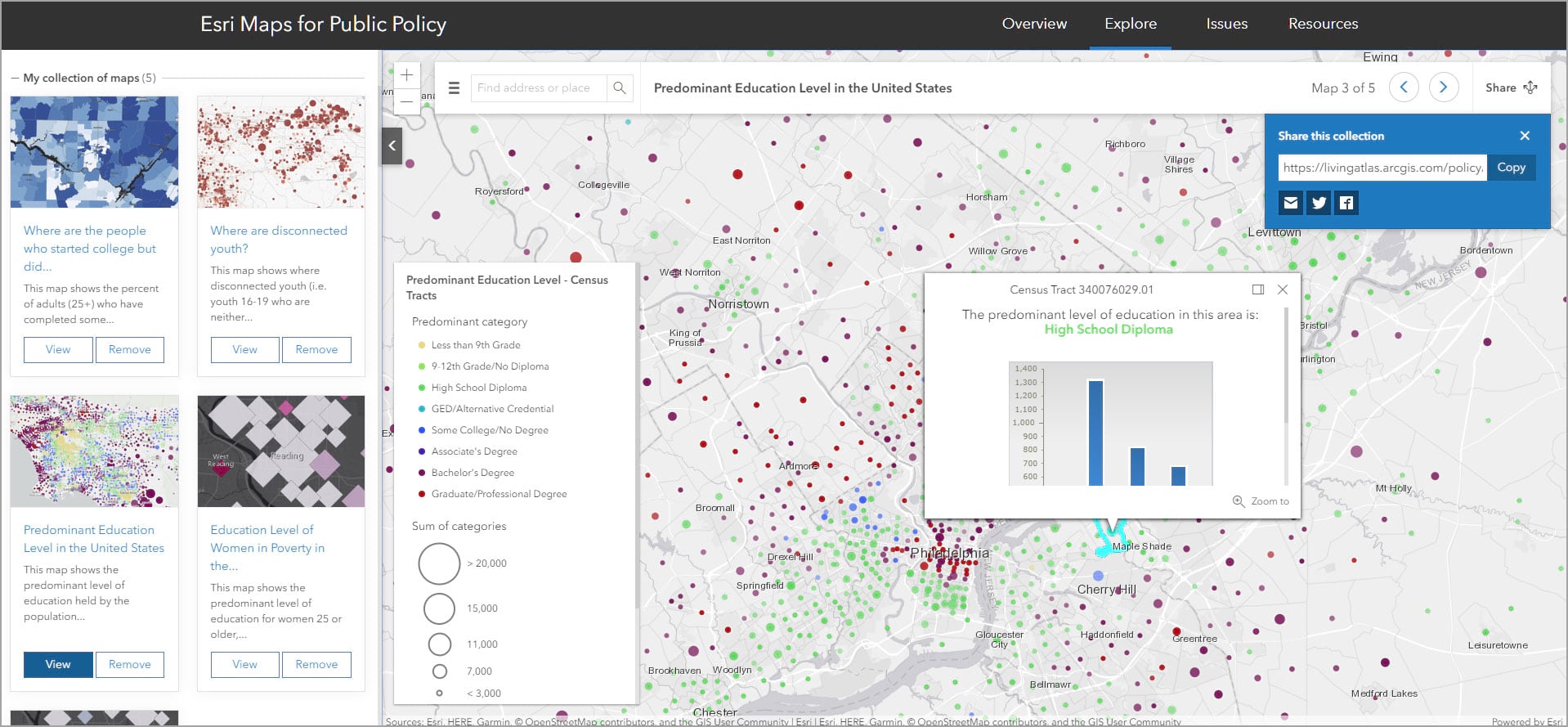Dock the census tract popup
The image size is (1568, 727).
click(1258, 289)
